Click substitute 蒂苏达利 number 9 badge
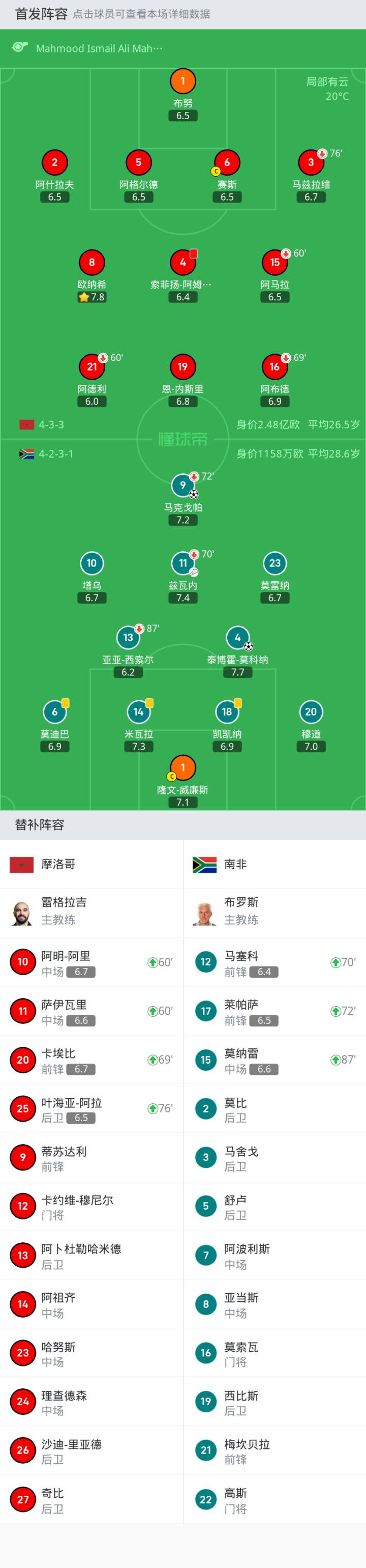 (x=22, y=1157)
